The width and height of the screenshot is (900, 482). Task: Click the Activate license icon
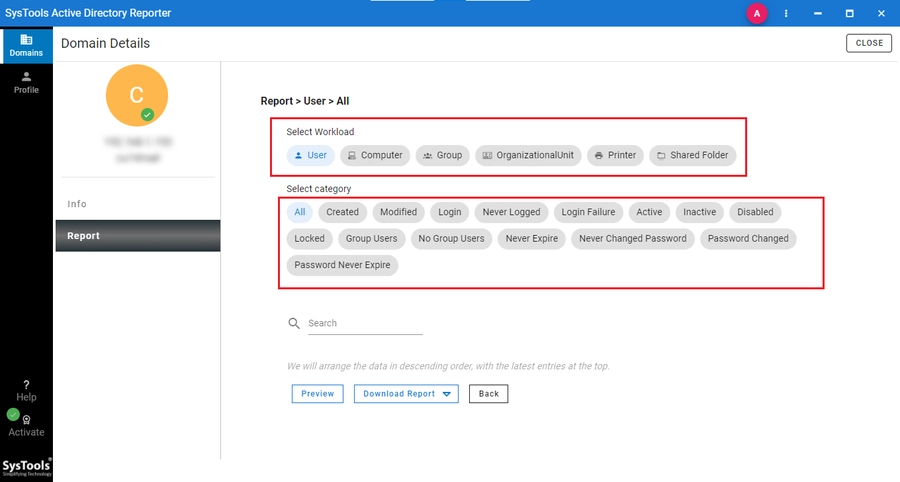pyautogui.click(x=26, y=420)
